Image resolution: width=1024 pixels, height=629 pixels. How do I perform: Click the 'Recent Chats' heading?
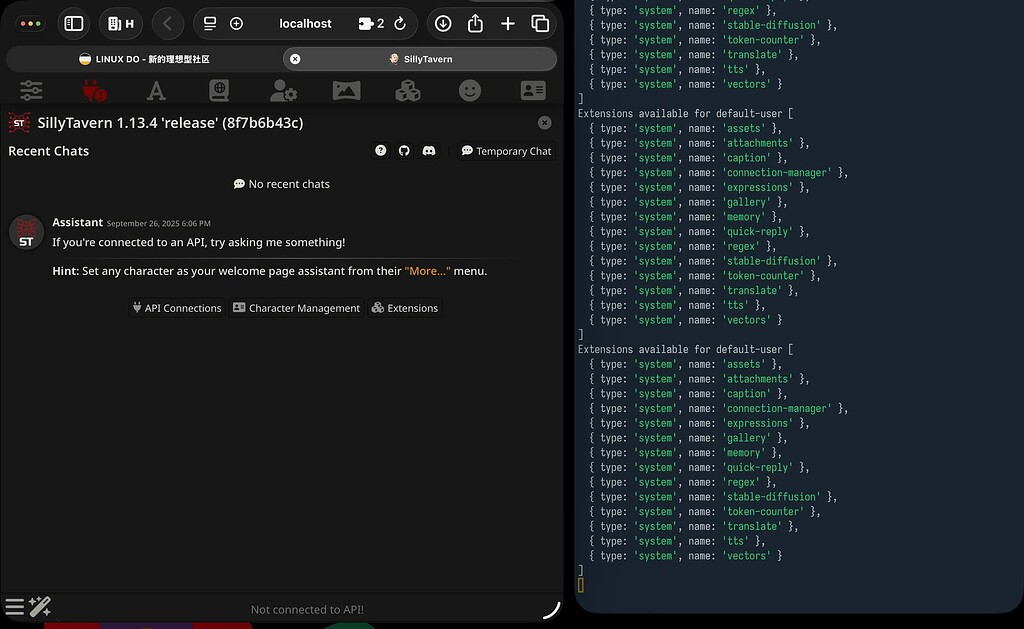click(48, 151)
